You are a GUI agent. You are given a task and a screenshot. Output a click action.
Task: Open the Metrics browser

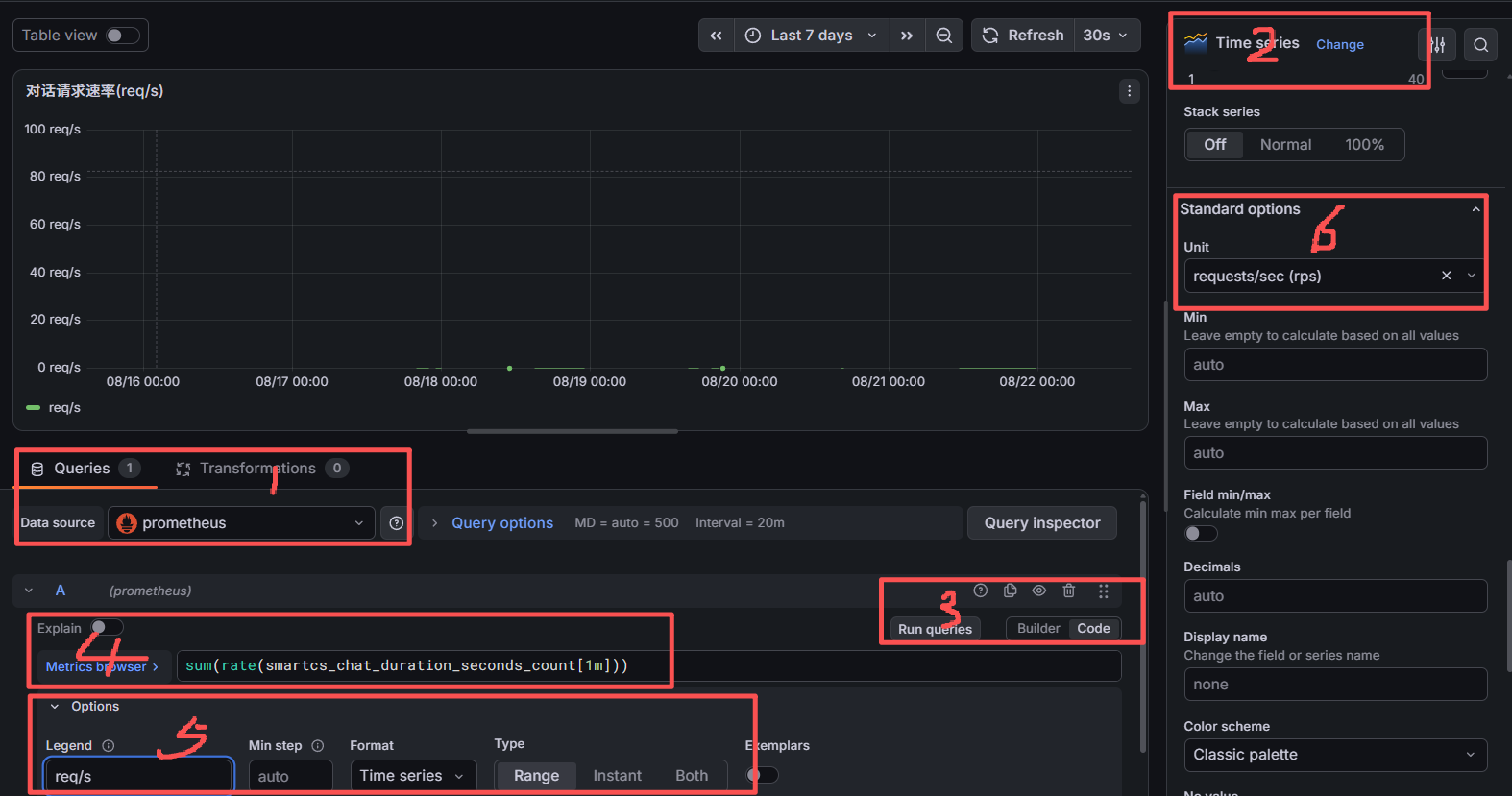click(102, 666)
